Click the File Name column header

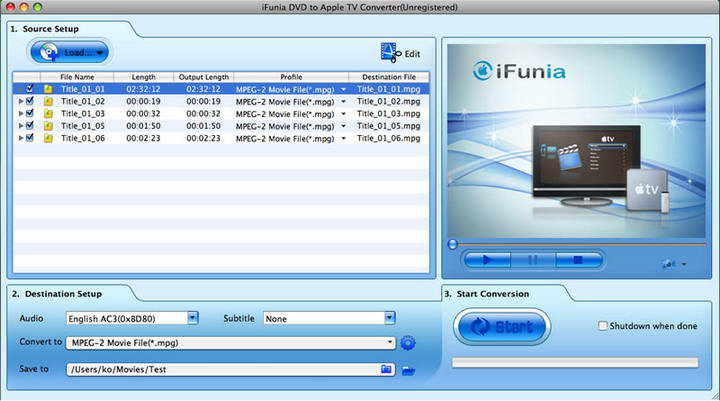pyautogui.click(x=76, y=77)
